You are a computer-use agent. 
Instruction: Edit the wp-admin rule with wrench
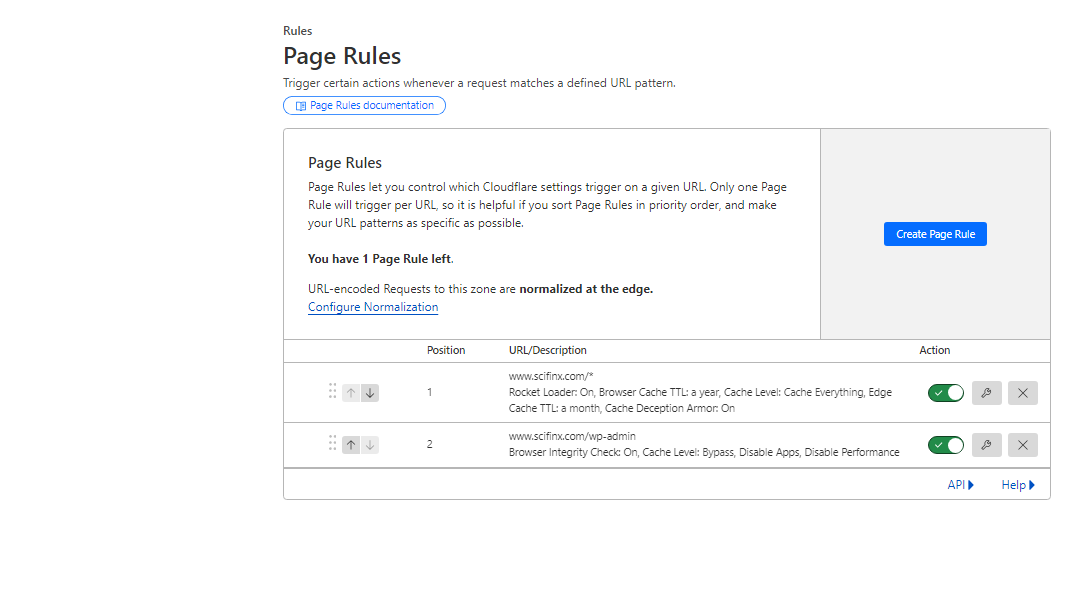coord(986,445)
